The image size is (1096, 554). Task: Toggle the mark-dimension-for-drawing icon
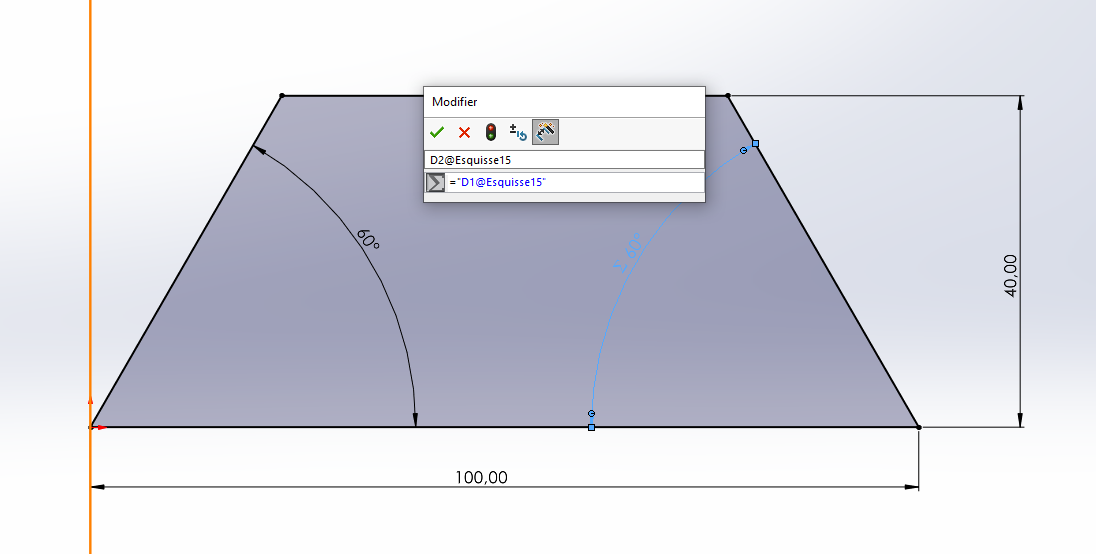545,132
